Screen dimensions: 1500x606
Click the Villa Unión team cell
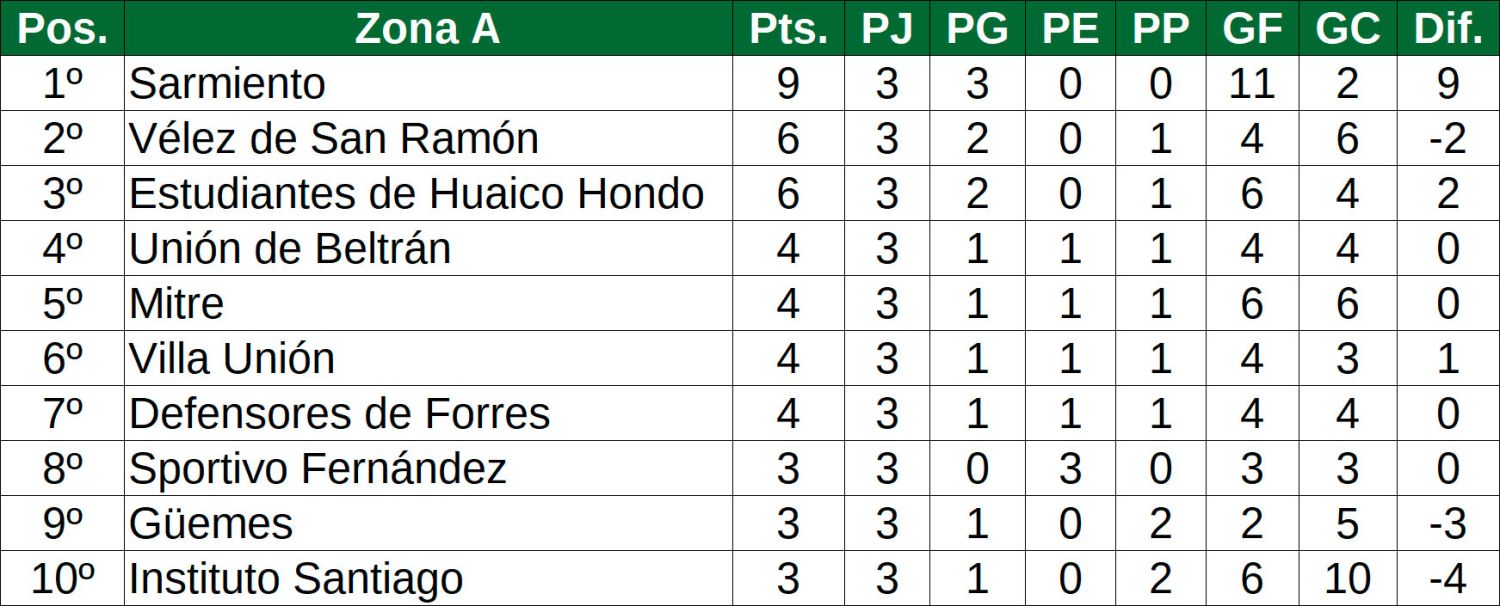(x=232, y=359)
